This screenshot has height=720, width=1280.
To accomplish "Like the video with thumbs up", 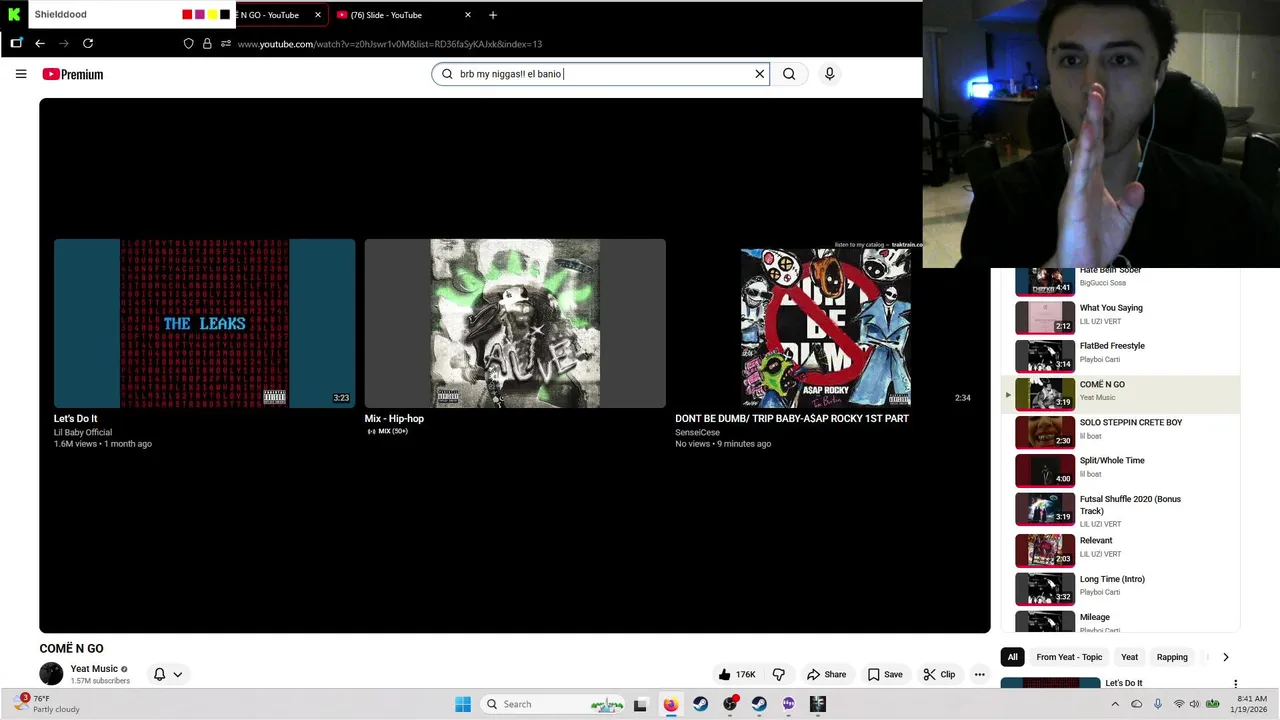I will (x=737, y=674).
